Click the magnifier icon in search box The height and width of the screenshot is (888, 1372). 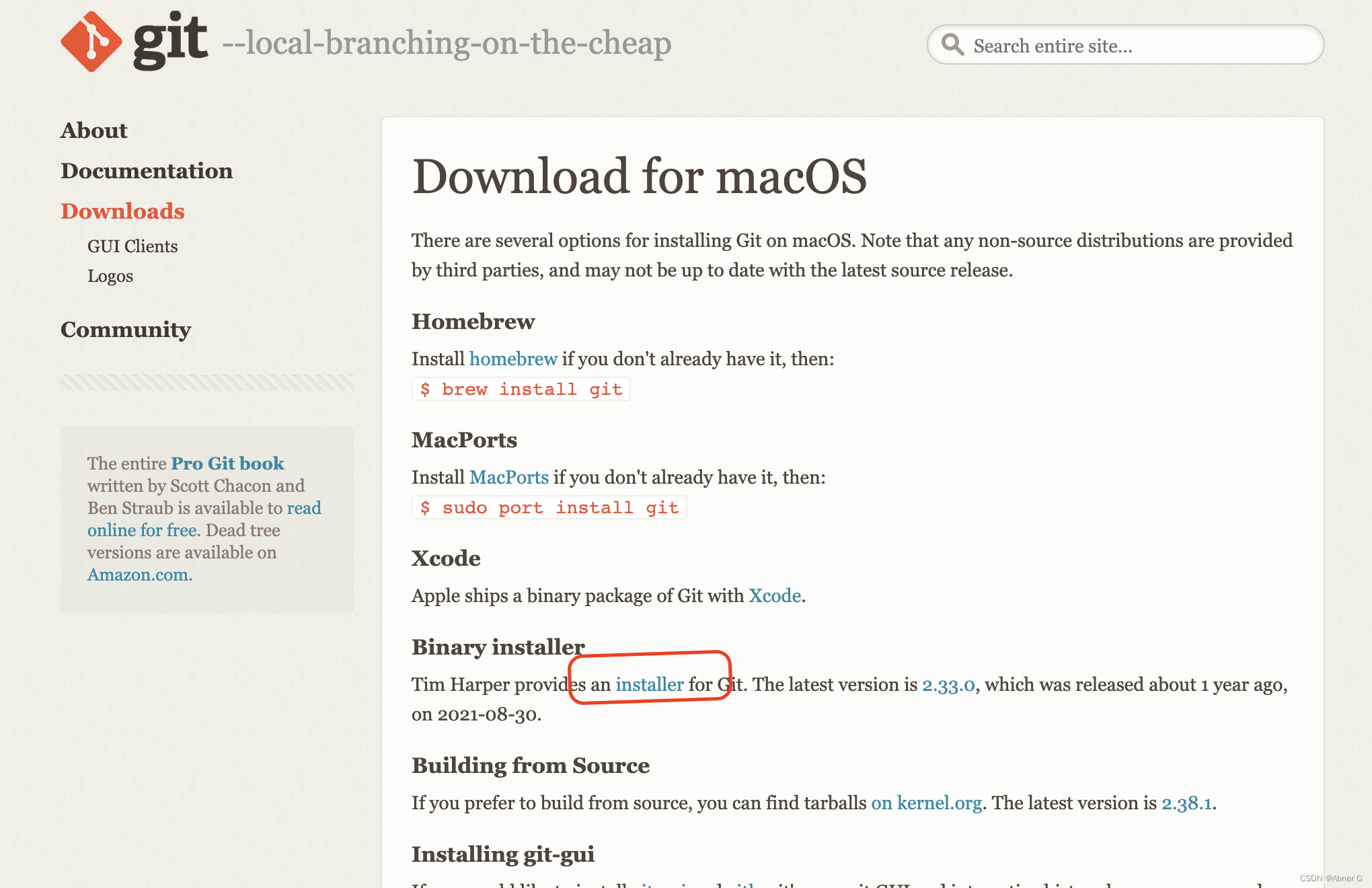[952, 44]
